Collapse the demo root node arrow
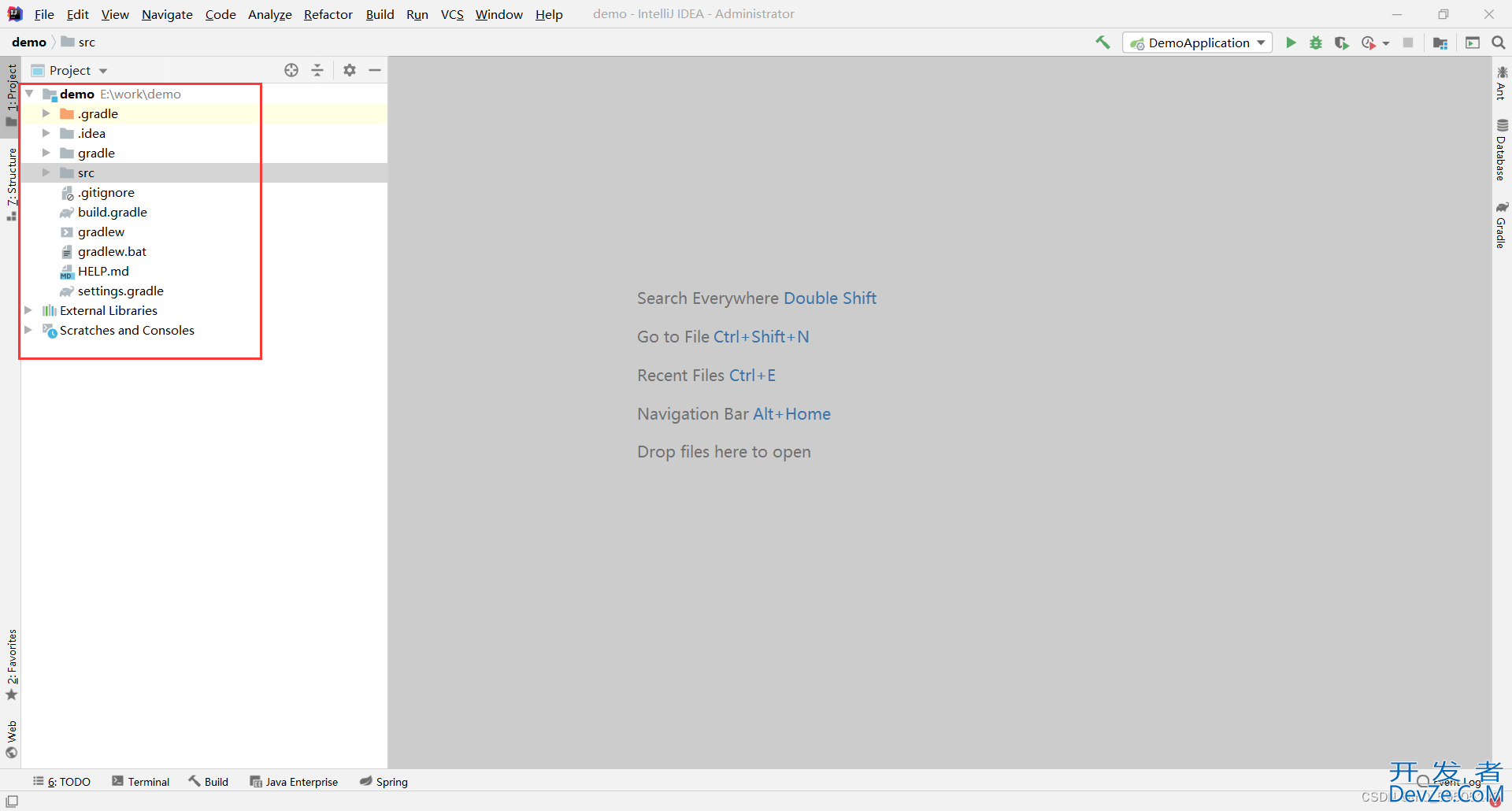This screenshot has width=1512, height=811. pyautogui.click(x=29, y=94)
